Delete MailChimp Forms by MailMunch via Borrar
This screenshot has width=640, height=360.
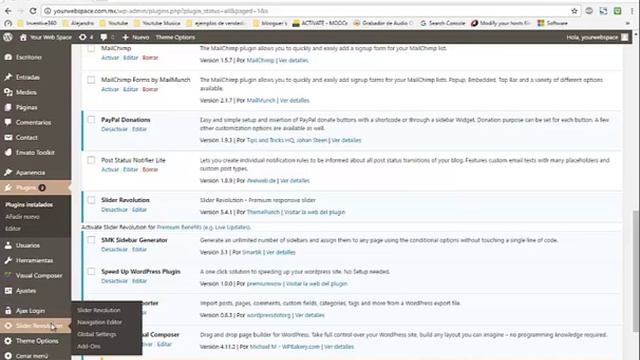(150, 89)
